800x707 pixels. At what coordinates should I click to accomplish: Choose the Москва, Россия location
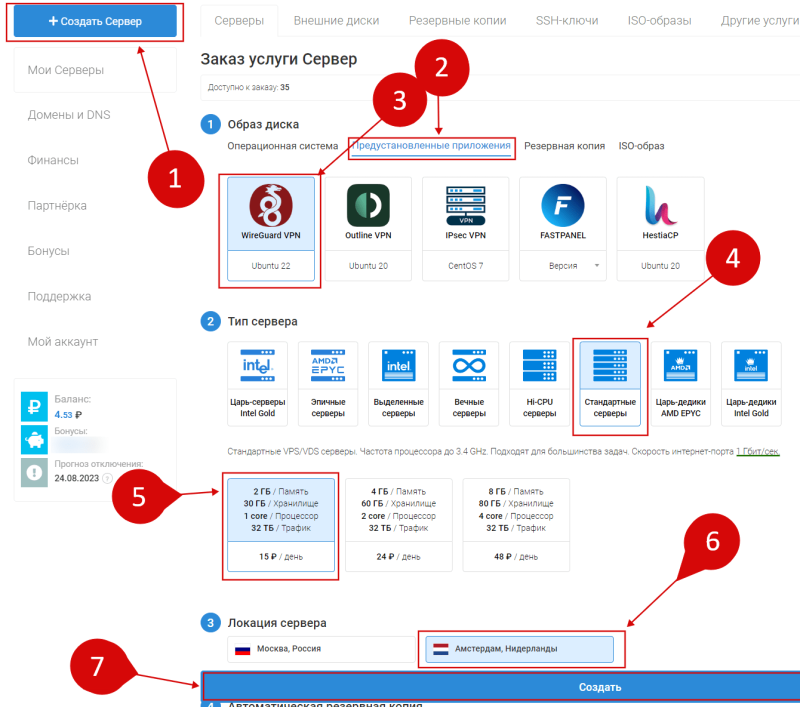coord(321,649)
